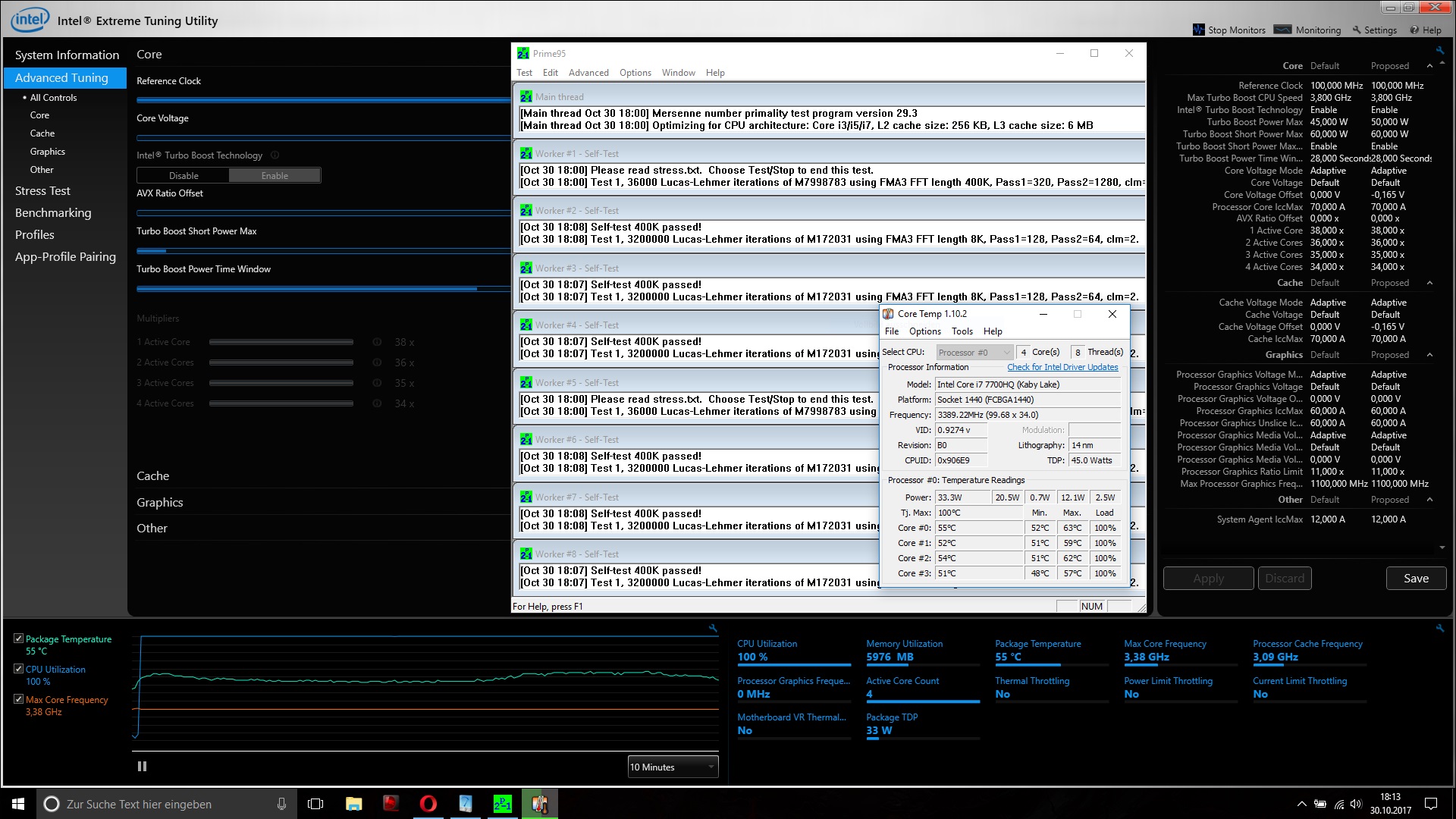Open Processor #0 CPU selection dropdown
1456x819 pixels.
pos(974,353)
